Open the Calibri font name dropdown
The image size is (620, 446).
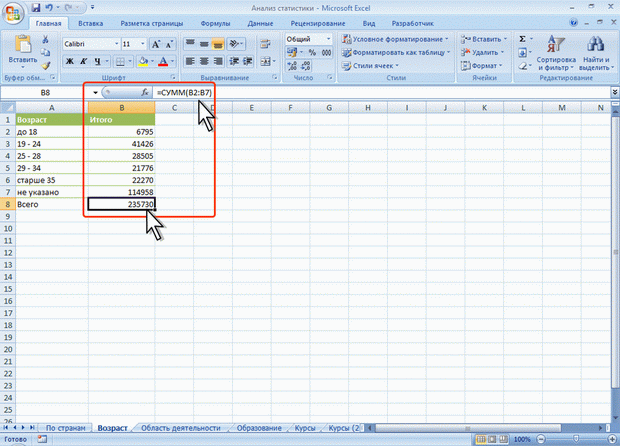[x=117, y=44]
